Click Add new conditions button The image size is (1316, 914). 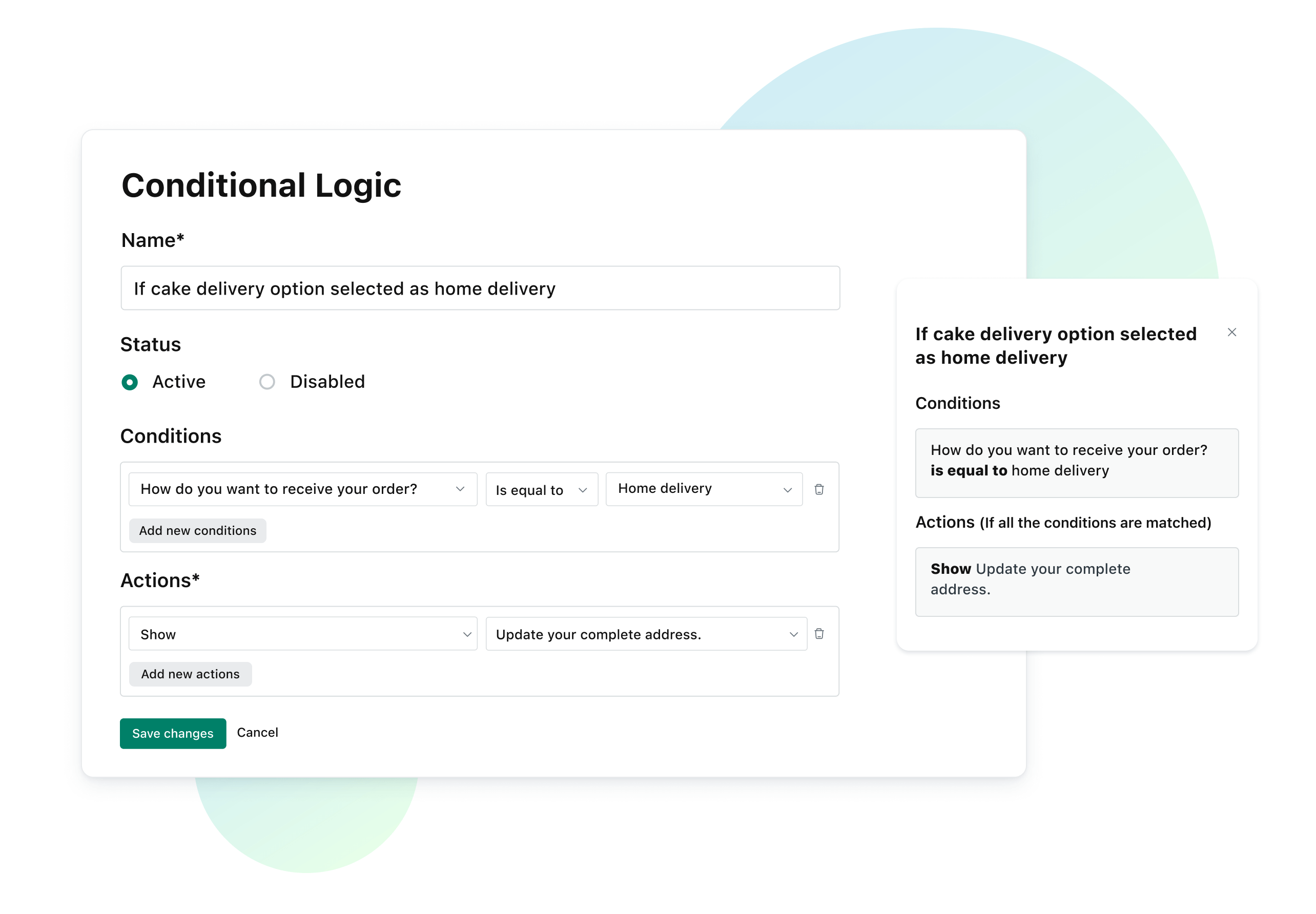pyautogui.click(x=198, y=530)
